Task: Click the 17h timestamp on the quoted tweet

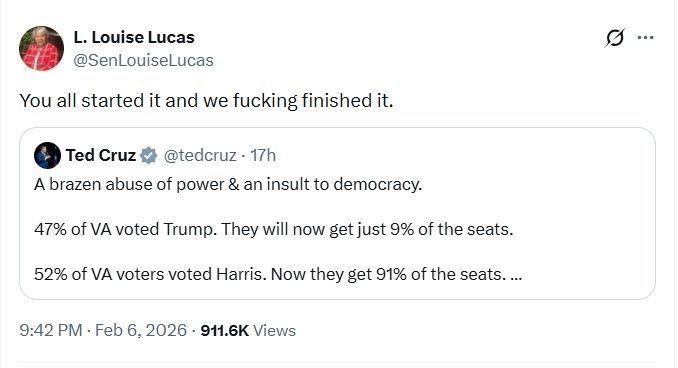Action: [263, 155]
